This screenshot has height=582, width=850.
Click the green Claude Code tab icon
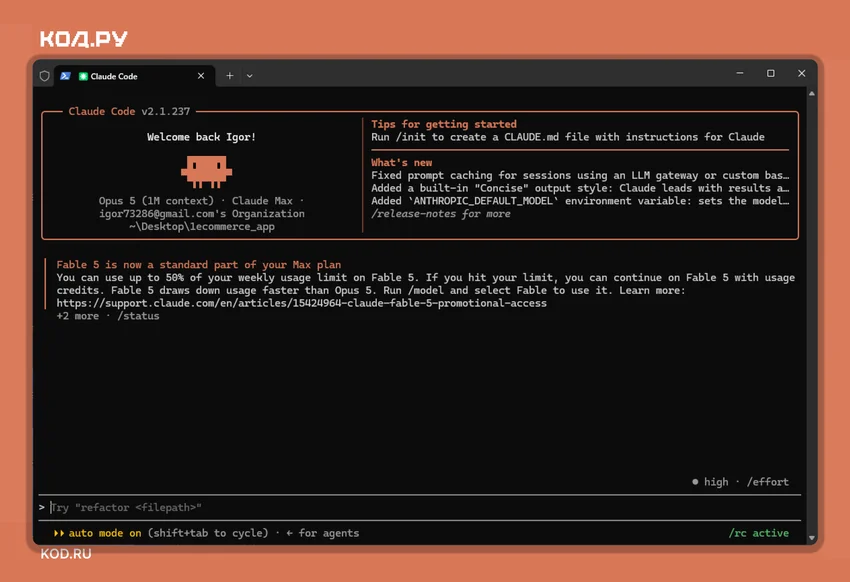click(83, 76)
